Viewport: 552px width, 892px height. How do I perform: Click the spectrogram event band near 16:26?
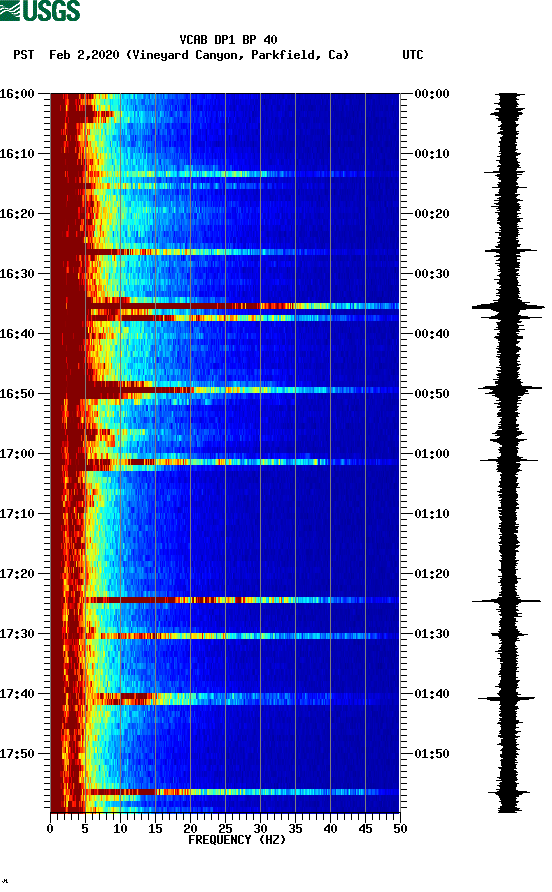(x=225, y=252)
